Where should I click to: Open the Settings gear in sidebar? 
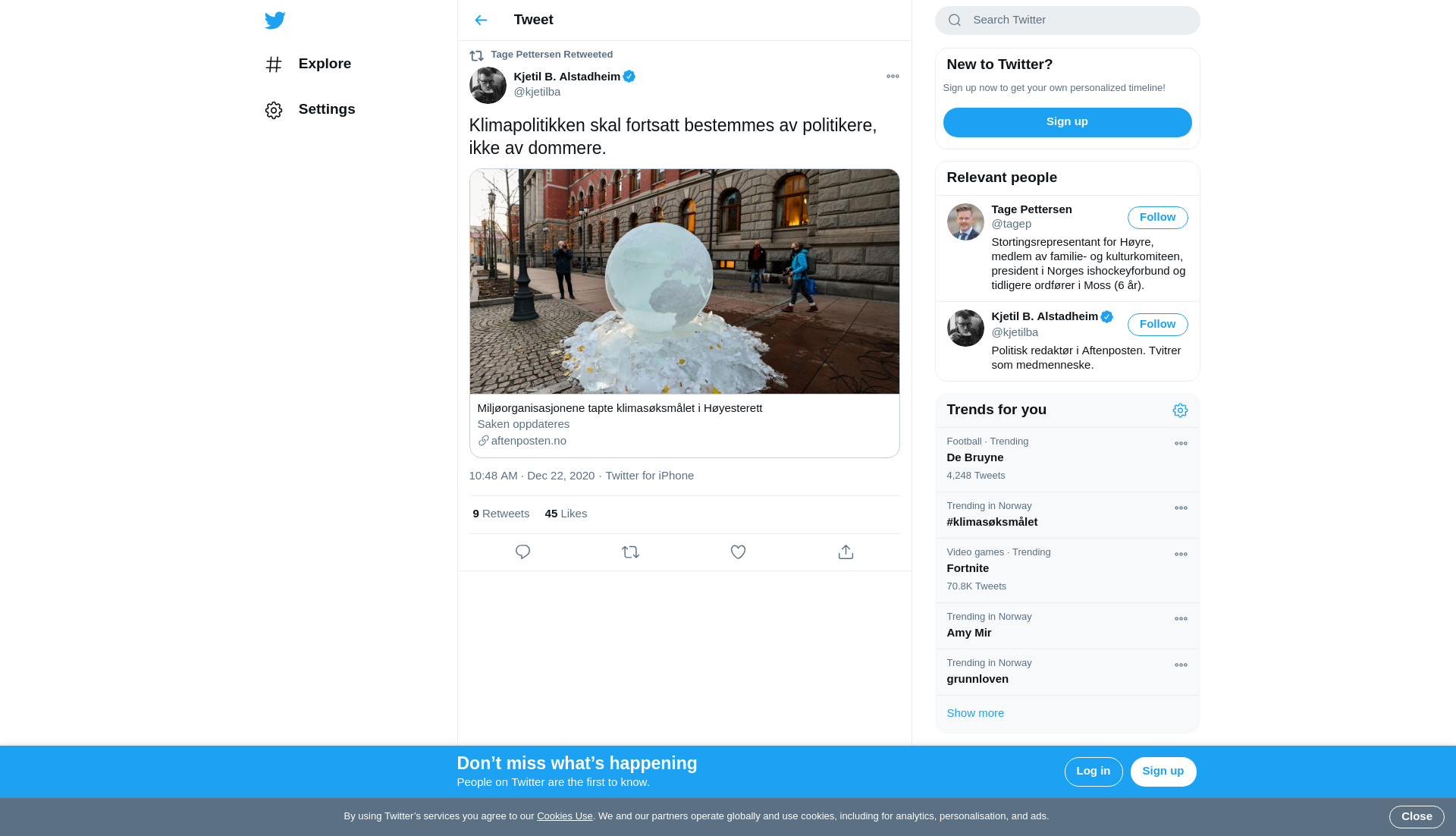click(274, 110)
